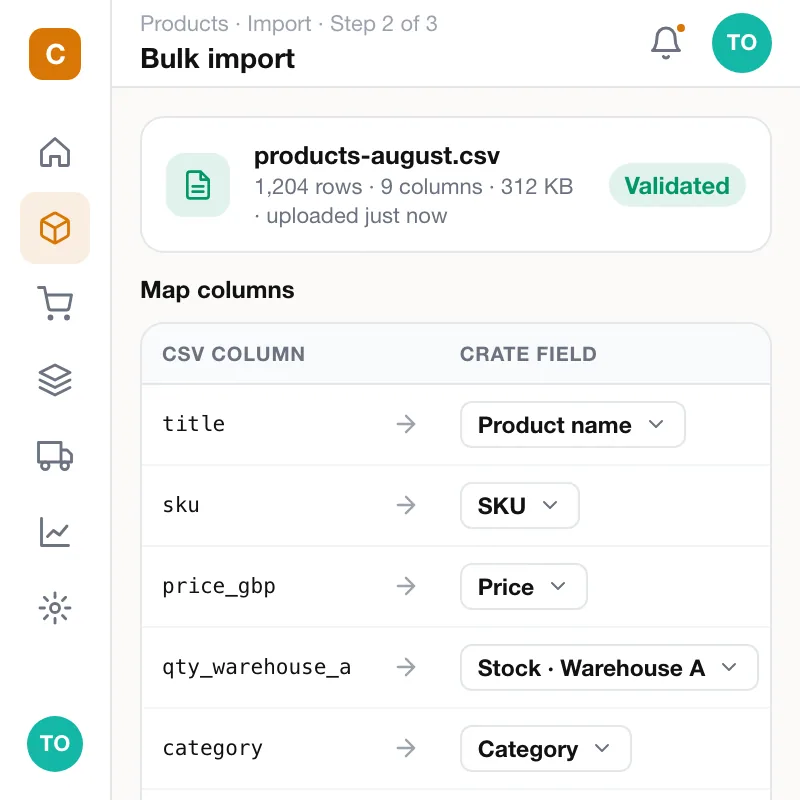800x800 pixels.
Task: Click the 'title' CSV column cell
Action: coord(194,424)
